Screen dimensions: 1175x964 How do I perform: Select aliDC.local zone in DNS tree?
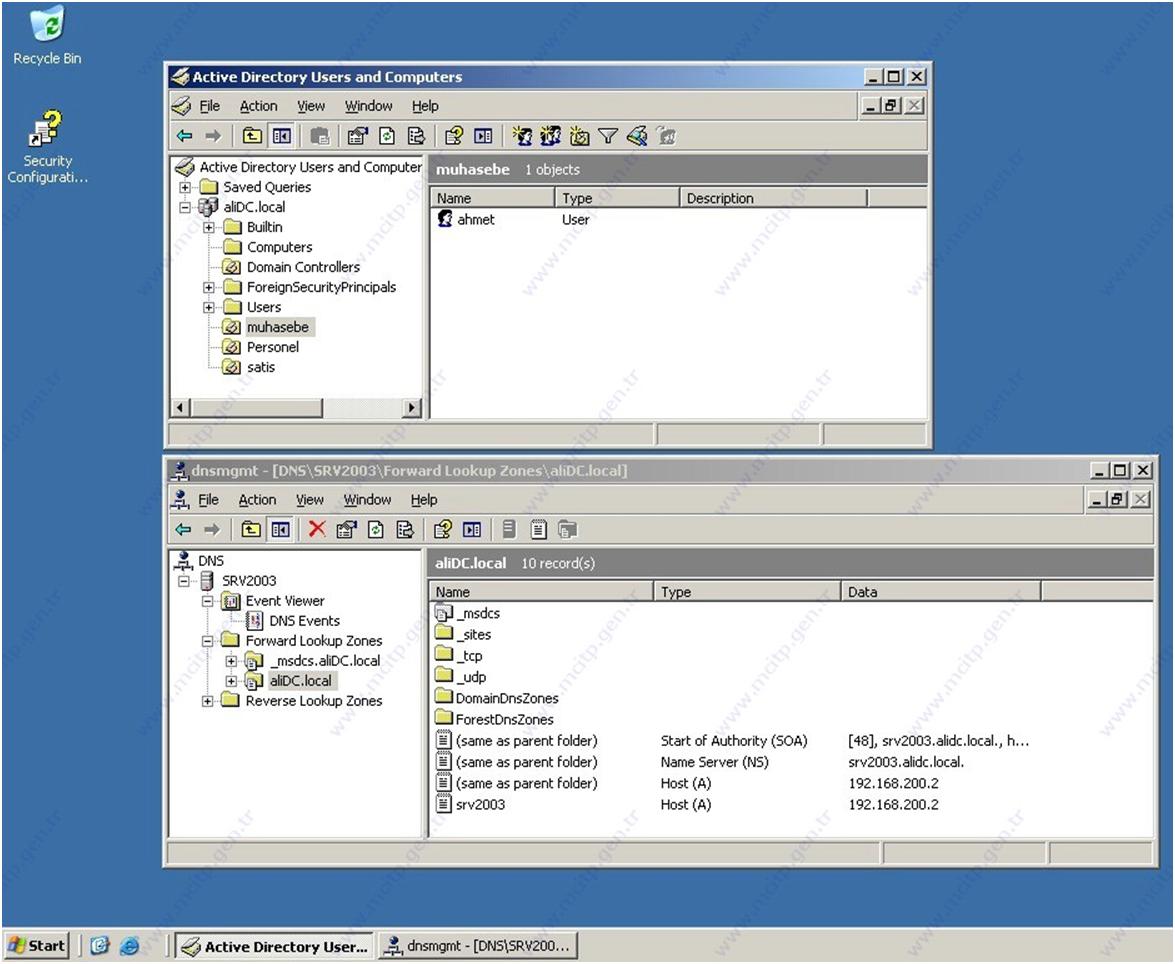300,681
